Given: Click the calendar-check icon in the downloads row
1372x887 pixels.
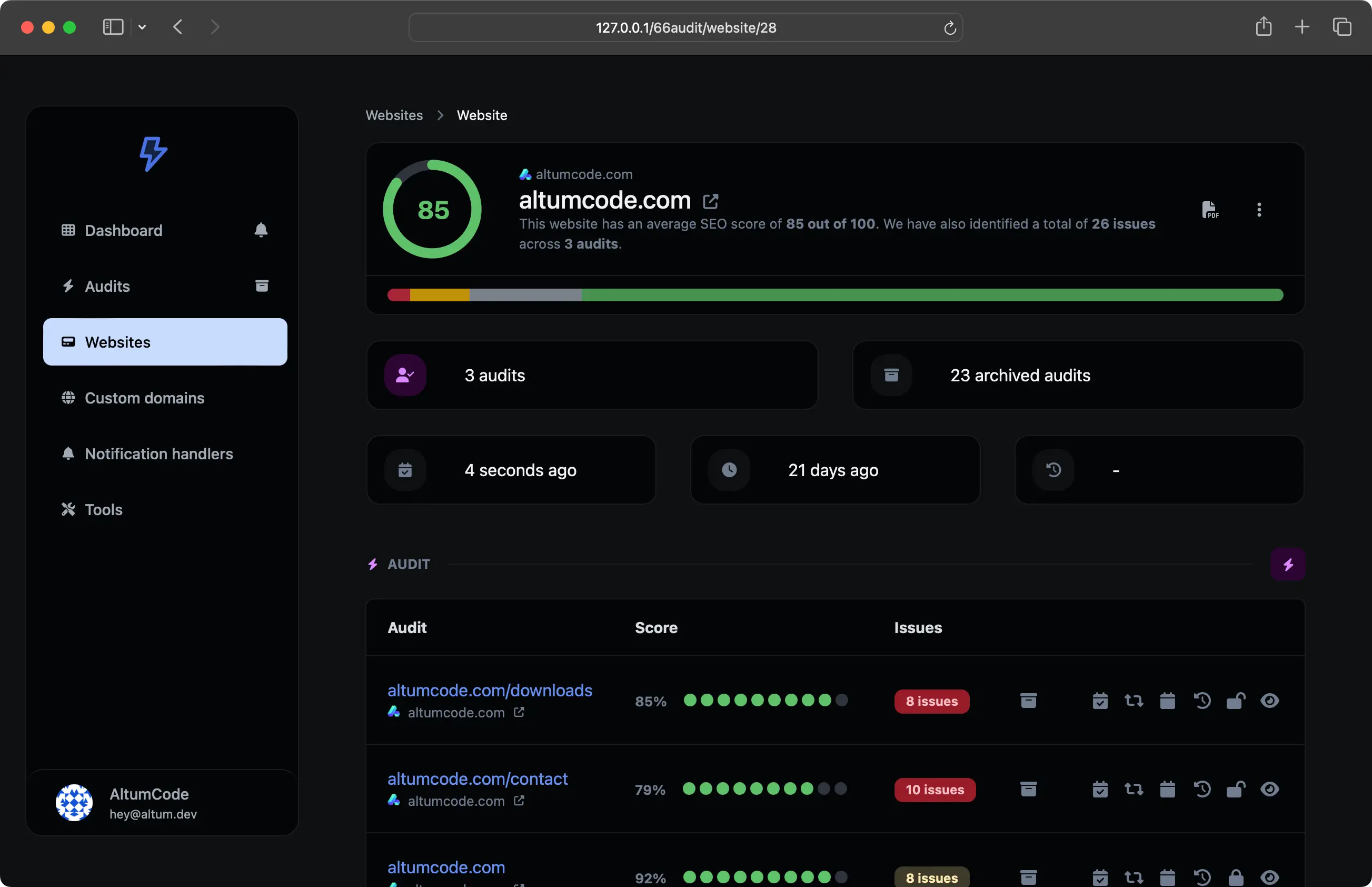Looking at the screenshot, I should click(x=1100, y=701).
